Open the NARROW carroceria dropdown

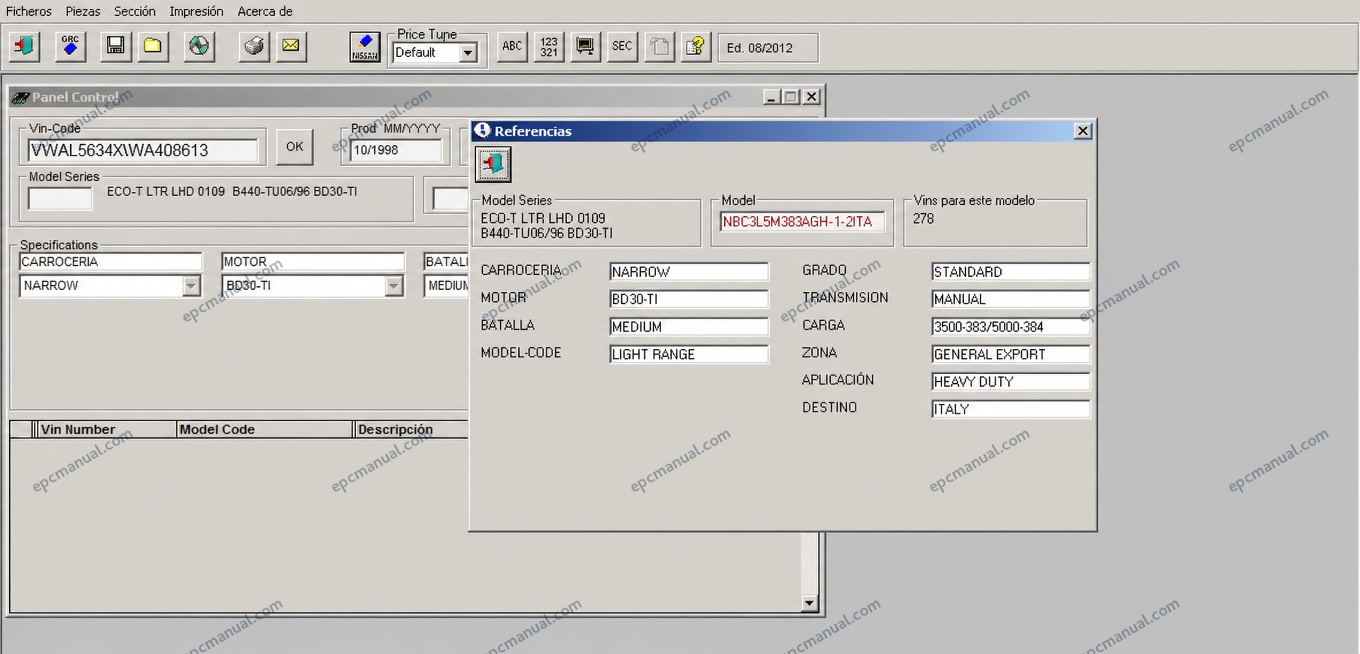coord(191,286)
